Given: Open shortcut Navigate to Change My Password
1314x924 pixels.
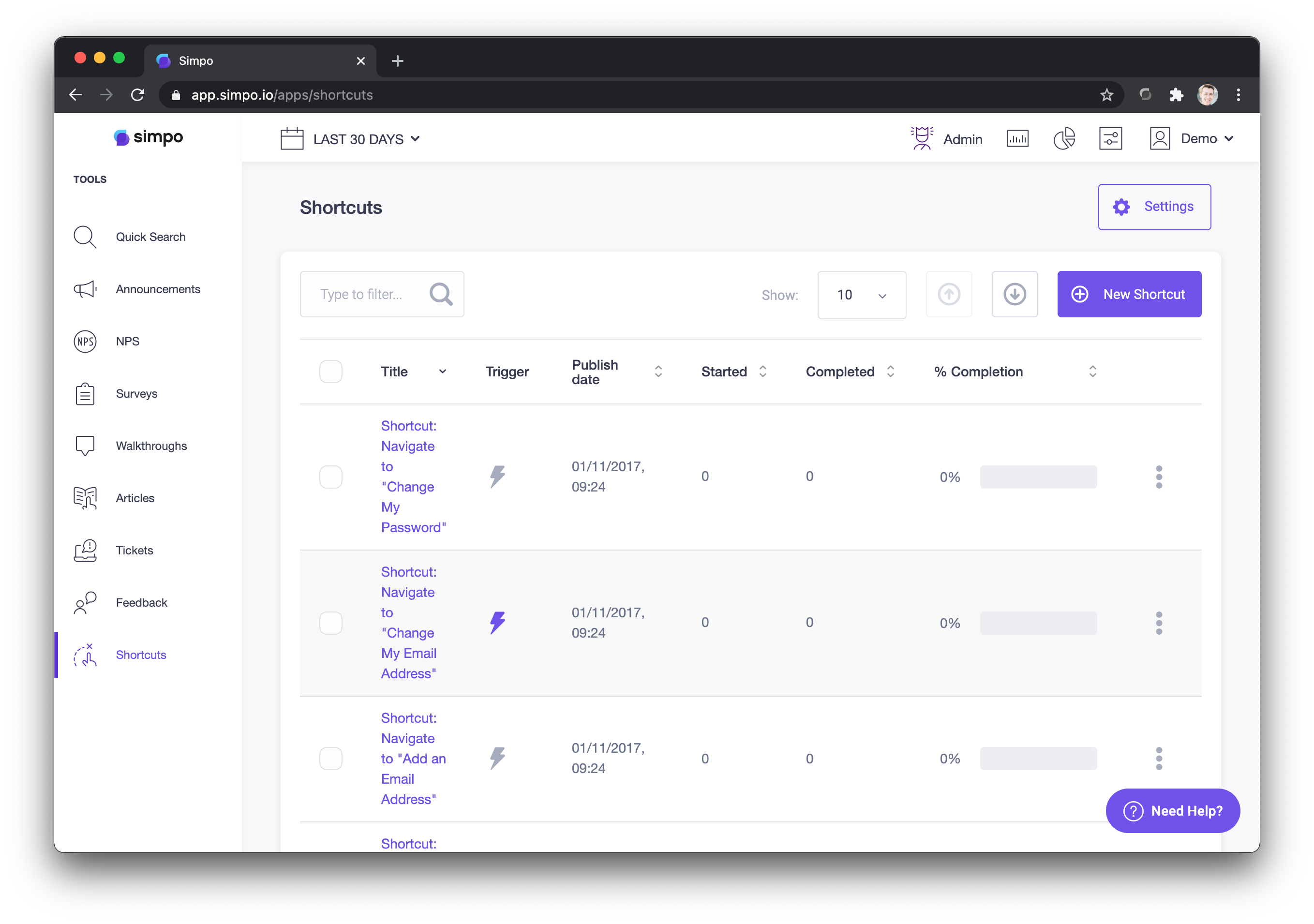Looking at the screenshot, I should [413, 477].
